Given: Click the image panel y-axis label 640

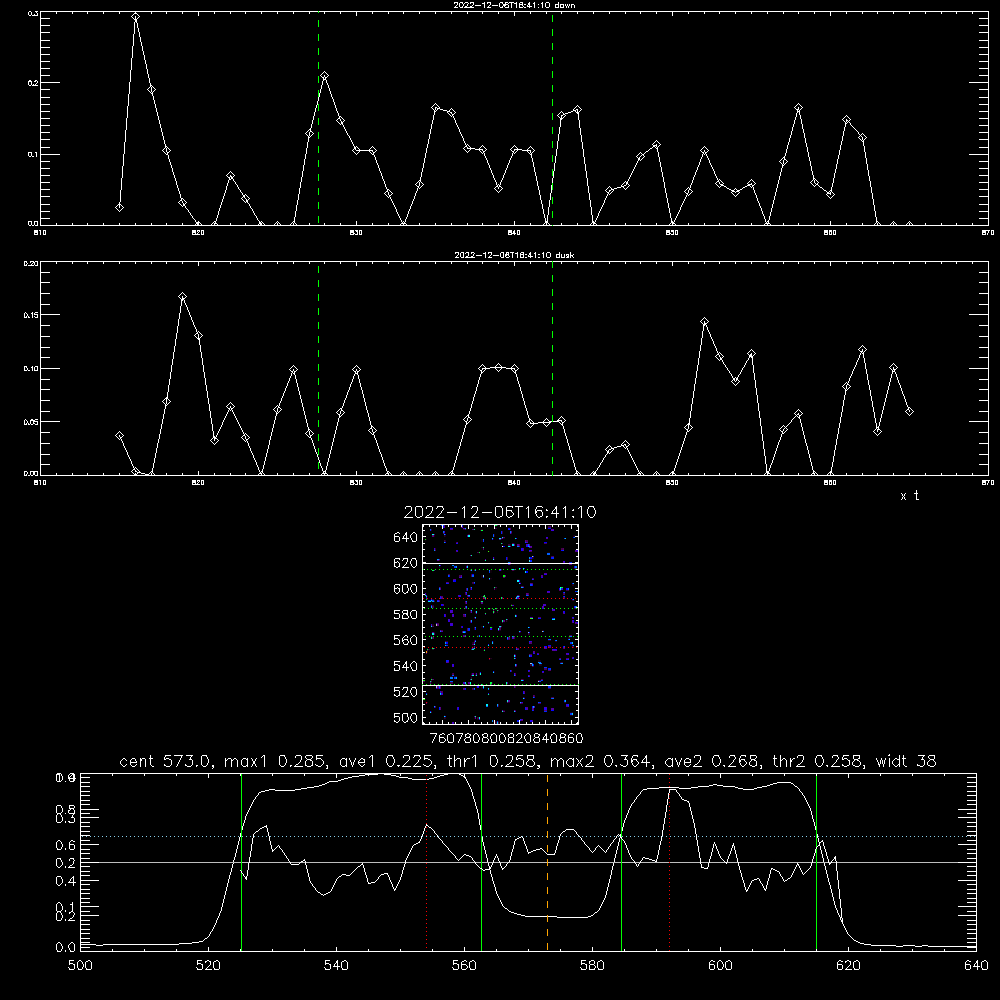Looking at the screenshot, I should (406, 538).
